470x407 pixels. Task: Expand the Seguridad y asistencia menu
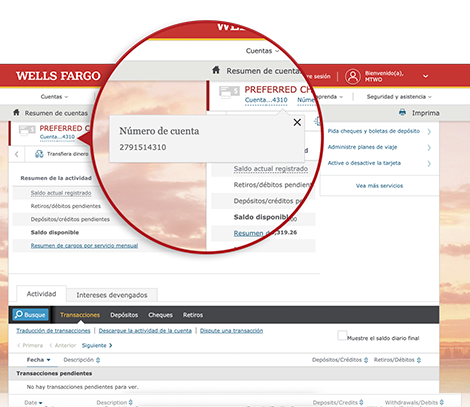point(399,97)
